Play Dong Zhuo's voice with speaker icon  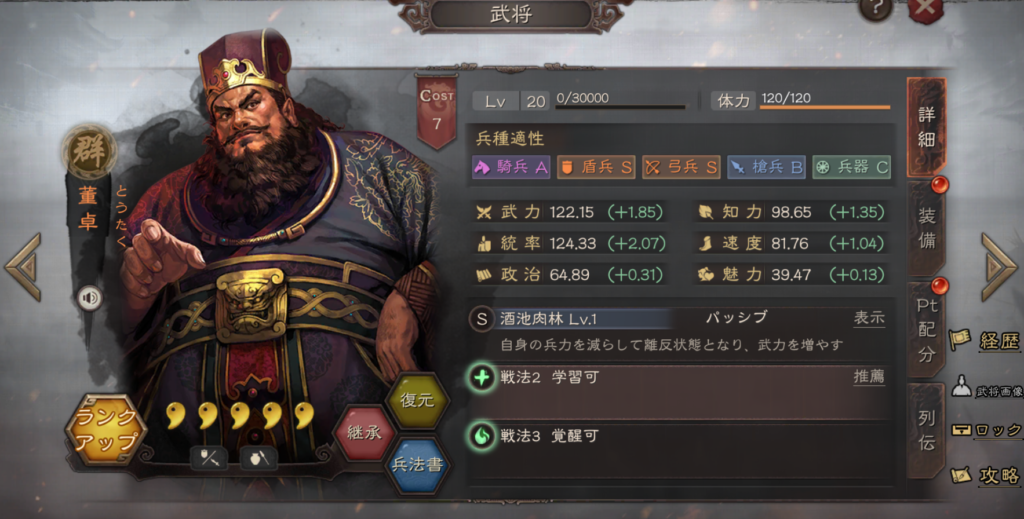(x=89, y=298)
